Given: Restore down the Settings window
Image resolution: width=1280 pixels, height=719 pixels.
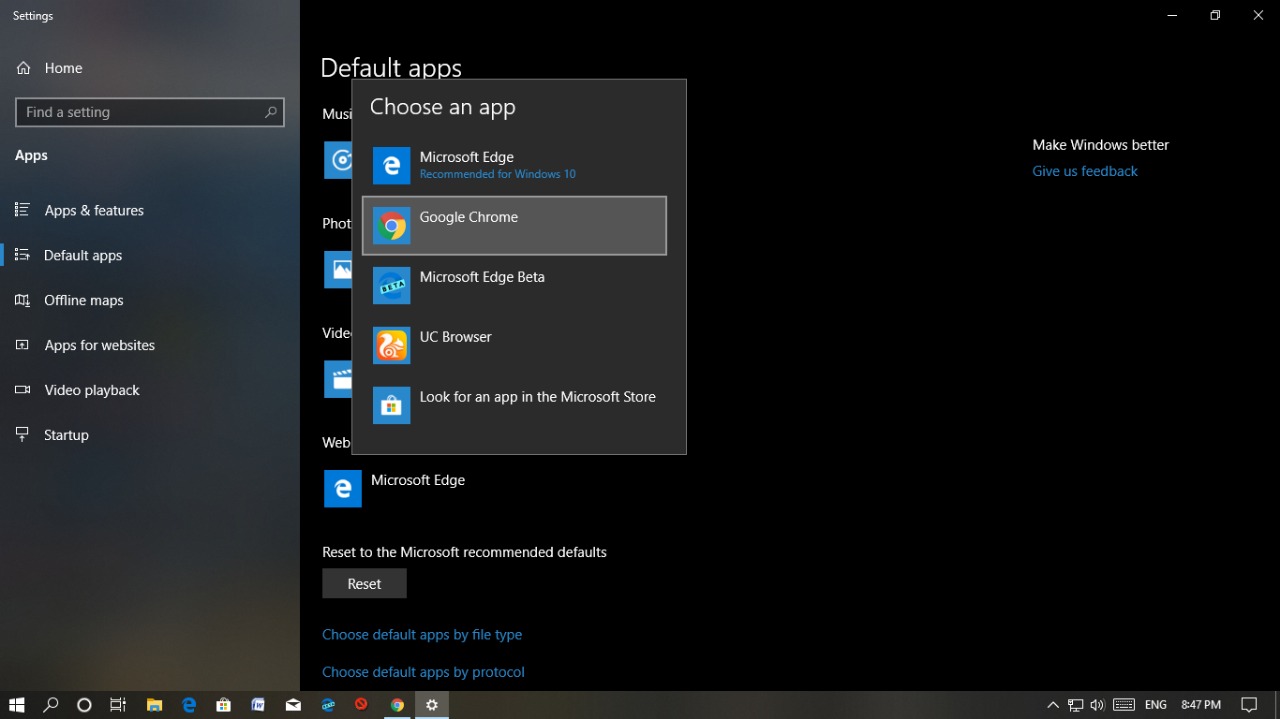Looking at the screenshot, I should pos(1215,16).
